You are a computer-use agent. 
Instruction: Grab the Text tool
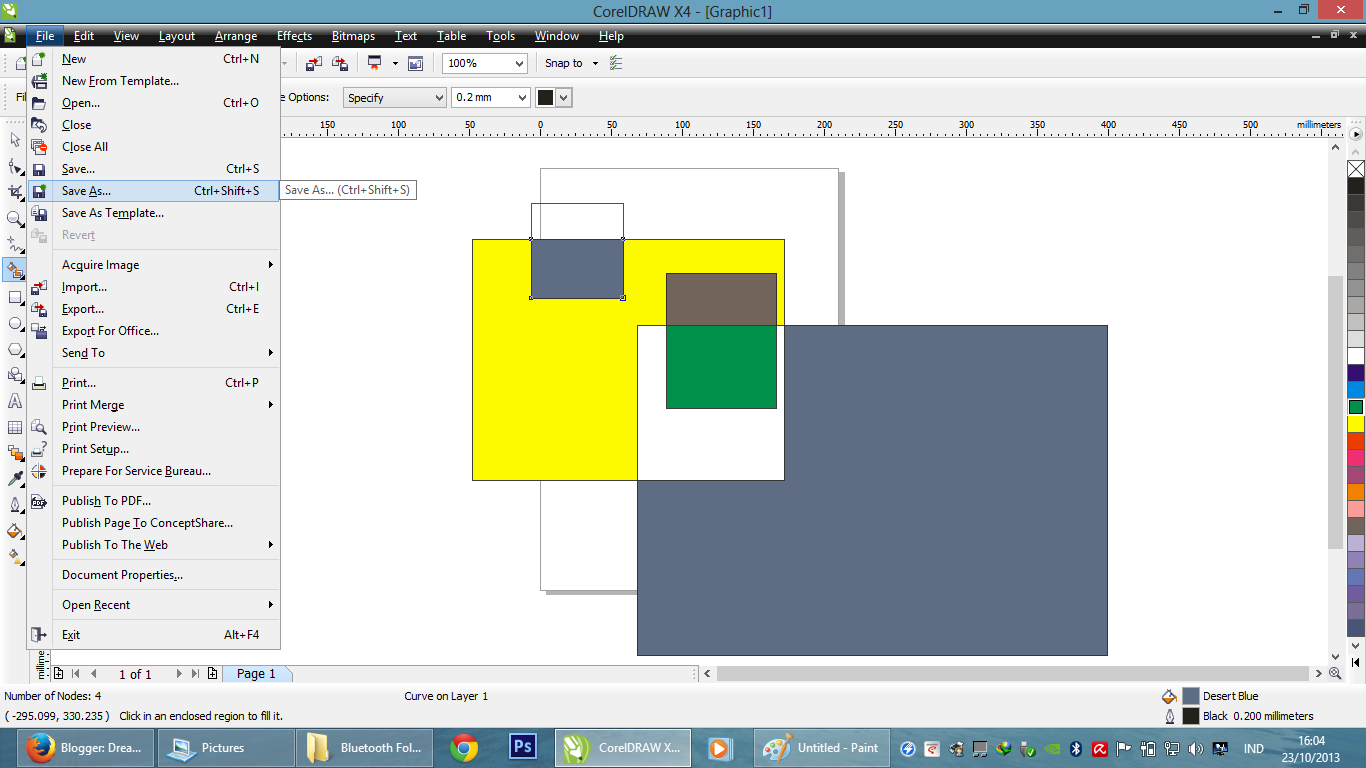15,398
